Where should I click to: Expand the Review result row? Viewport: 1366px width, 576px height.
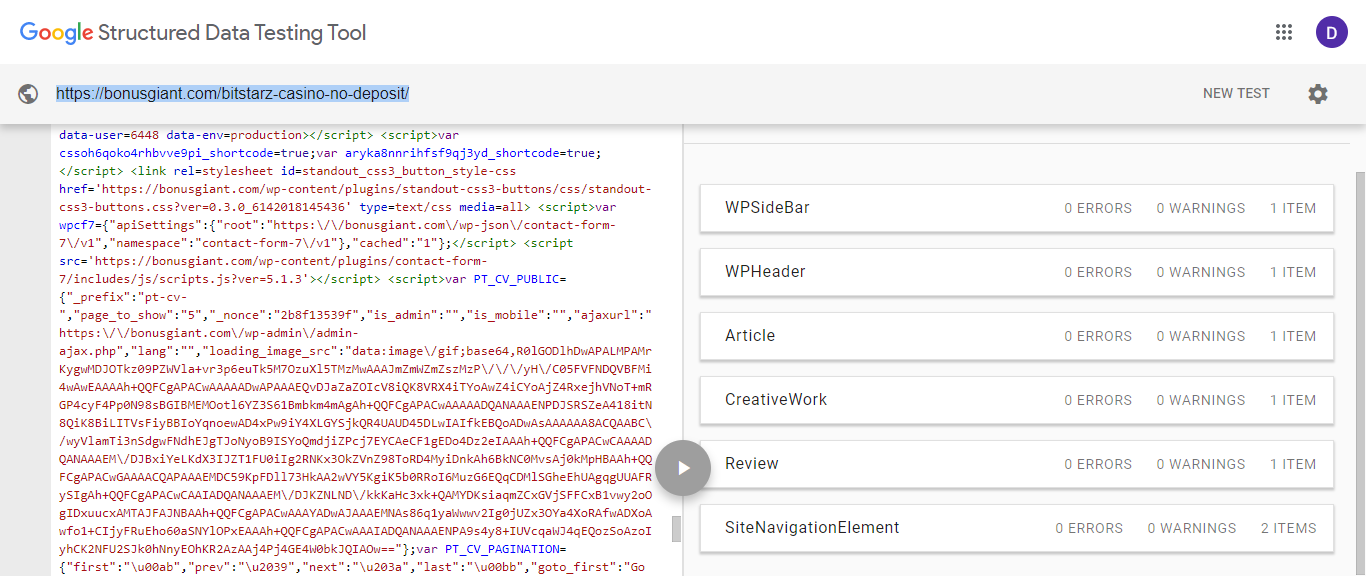[1016, 464]
